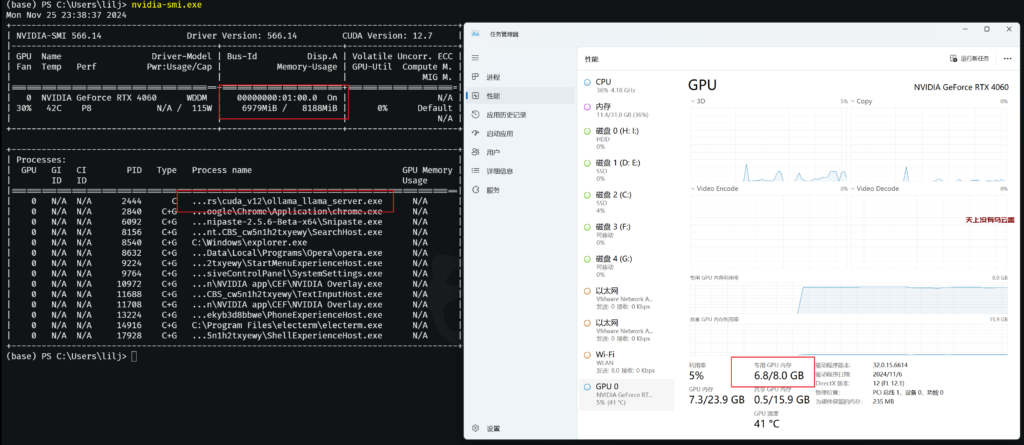Click the 6.8/8.0 GB dedicated memory value
The height and width of the screenshot is (445, 1024).
[x=778, y=376]
